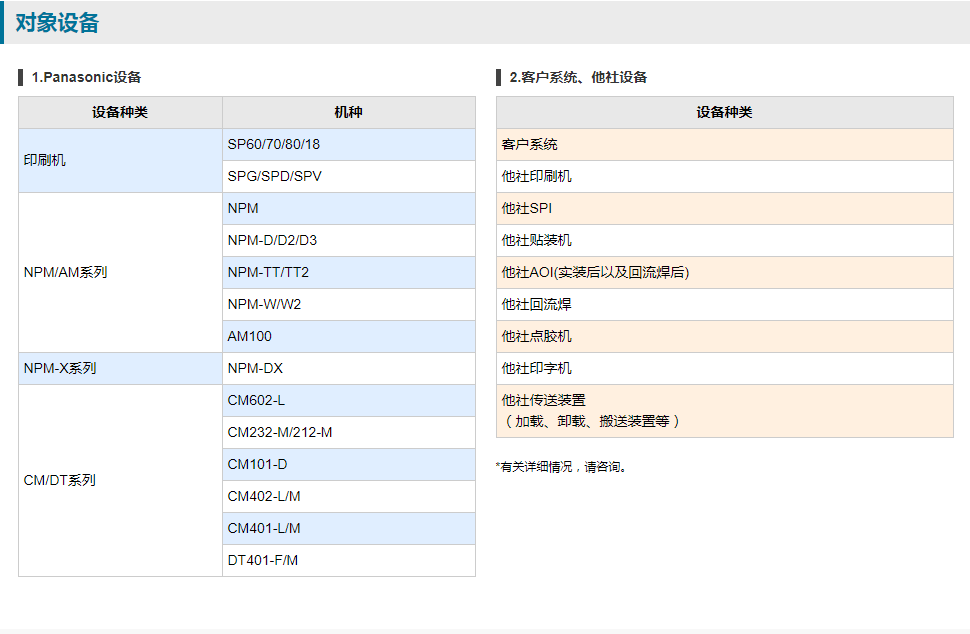Click the 对象设备 page heading
This screenshot has width=970, height=634.
tap(57, 23)
